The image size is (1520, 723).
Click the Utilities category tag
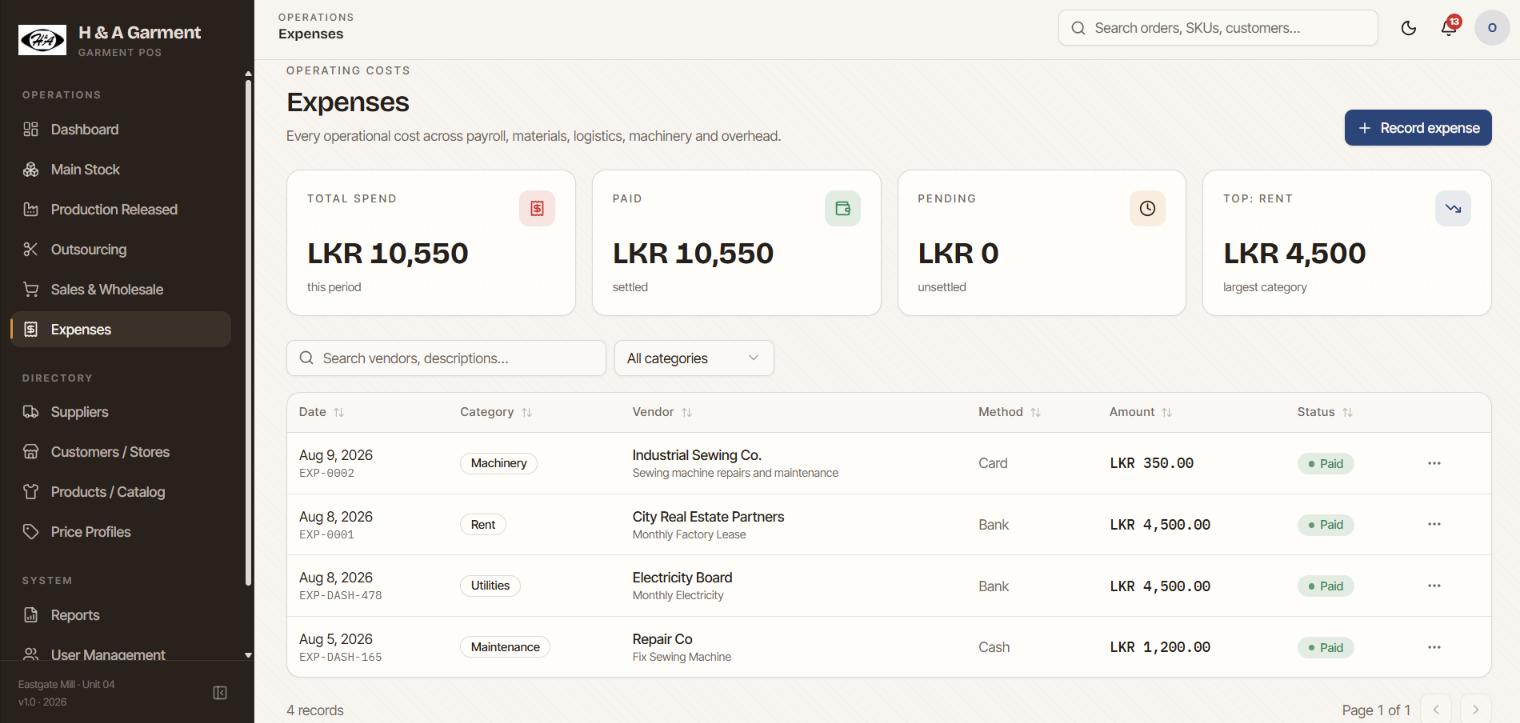click(490, 586)
